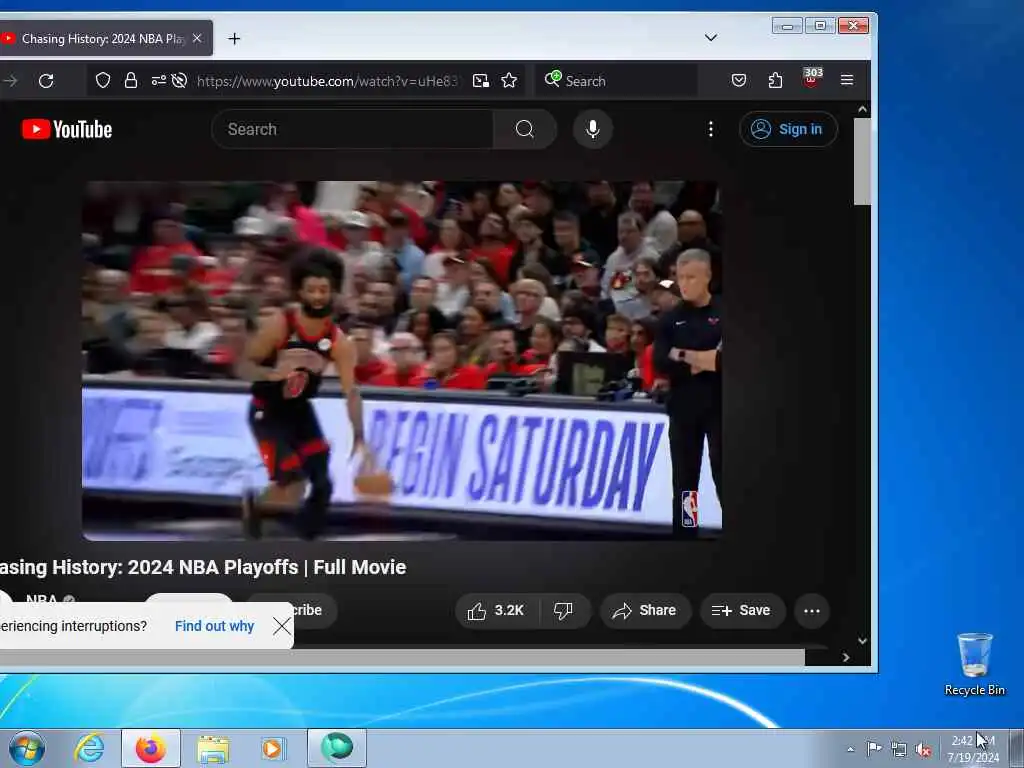The width and height of the screenshot is (1024, 768).
Task: Close the Chasing History tab
Action: click(197, 39)
